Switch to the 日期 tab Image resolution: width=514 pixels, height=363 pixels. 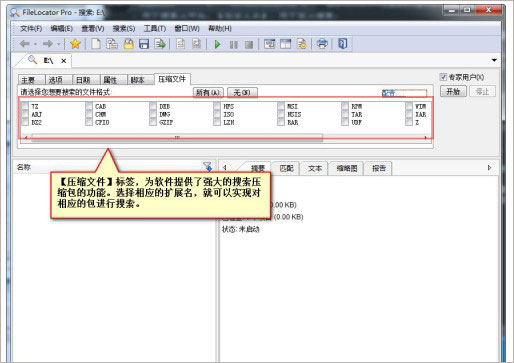(83, 80)
